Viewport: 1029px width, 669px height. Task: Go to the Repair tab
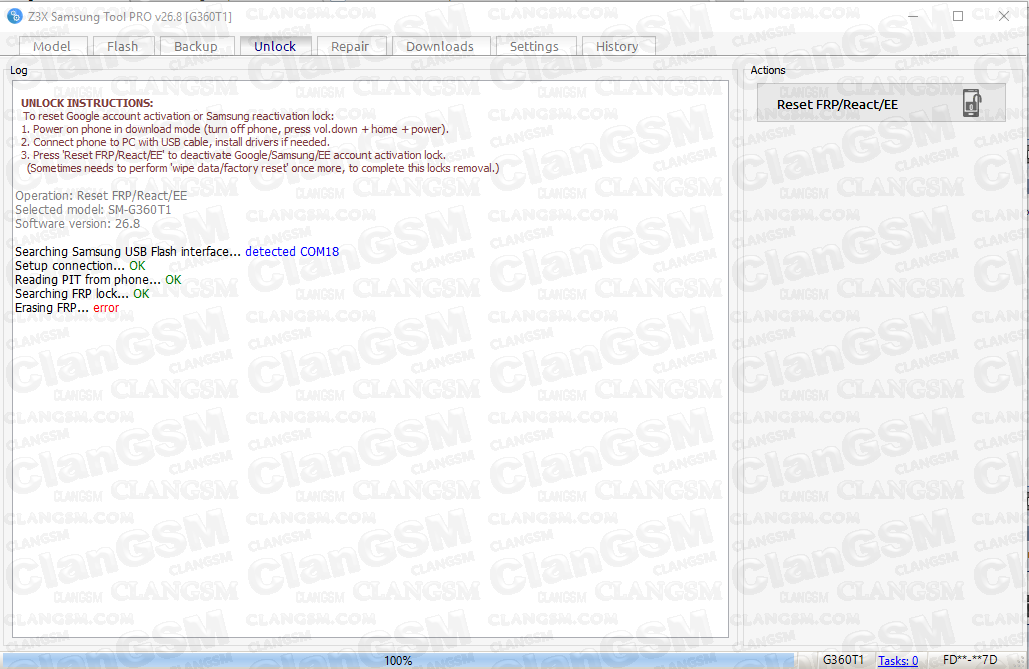pos(350,46)
